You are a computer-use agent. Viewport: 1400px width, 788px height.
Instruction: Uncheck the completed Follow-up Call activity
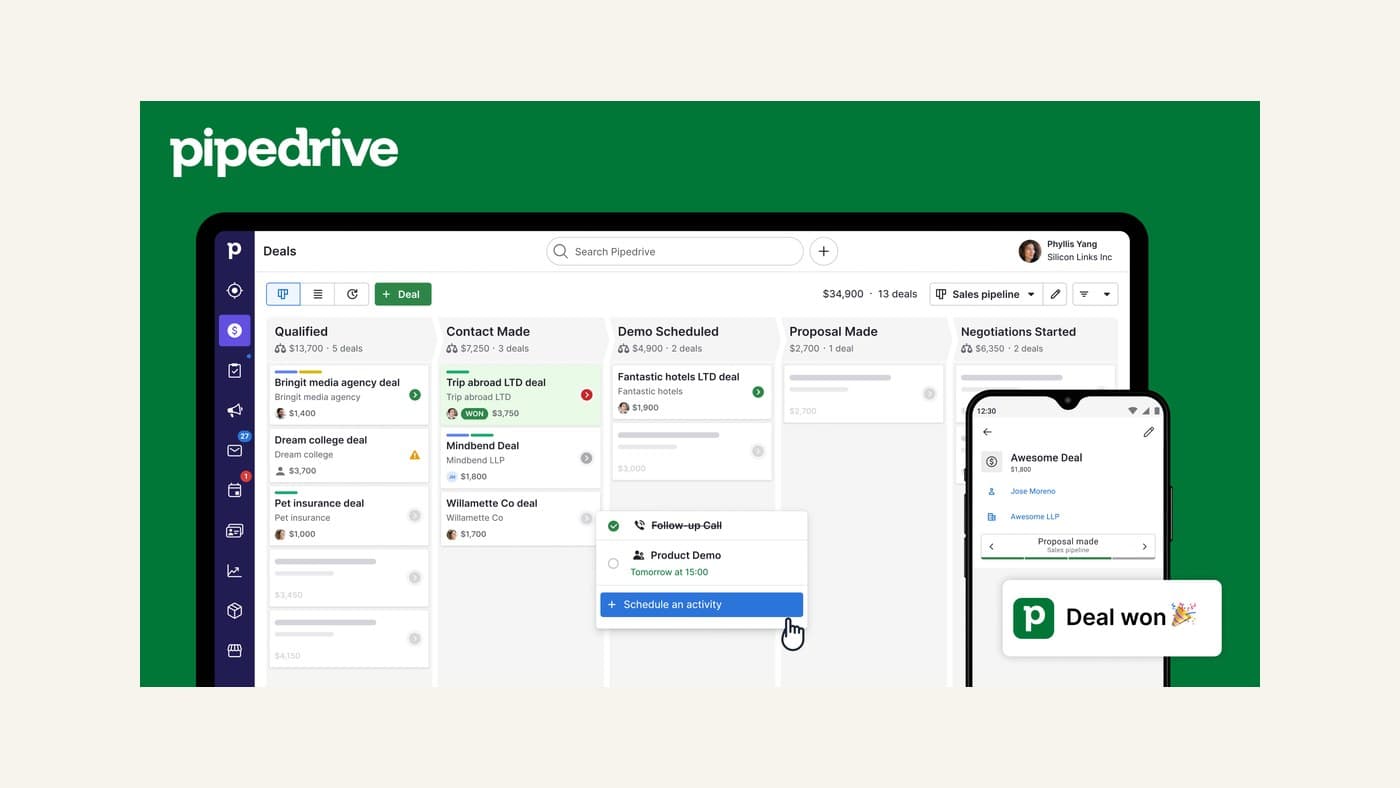click(613, 526)
